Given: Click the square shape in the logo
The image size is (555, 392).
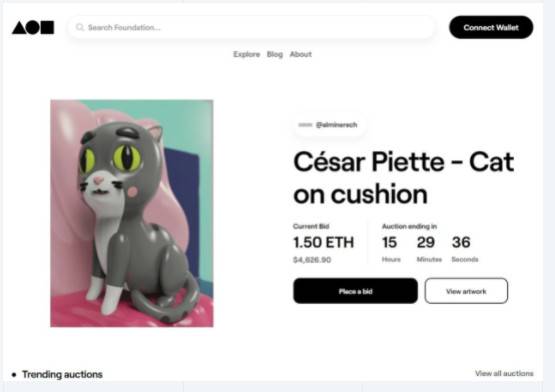Looking at the screenshot, I should (47, 27).
